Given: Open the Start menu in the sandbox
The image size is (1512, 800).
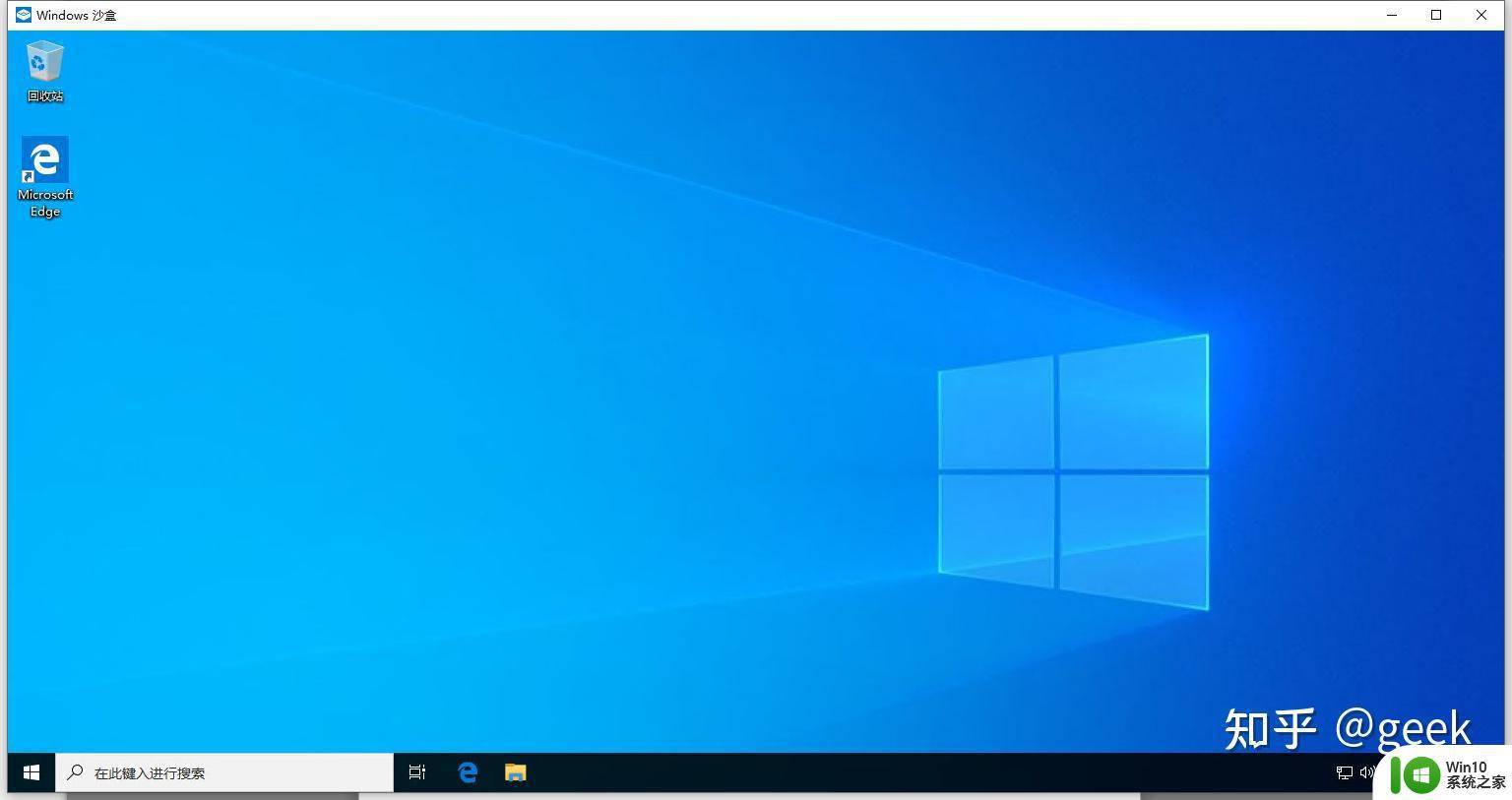Looking at the screenshot, I should (31, 772).
